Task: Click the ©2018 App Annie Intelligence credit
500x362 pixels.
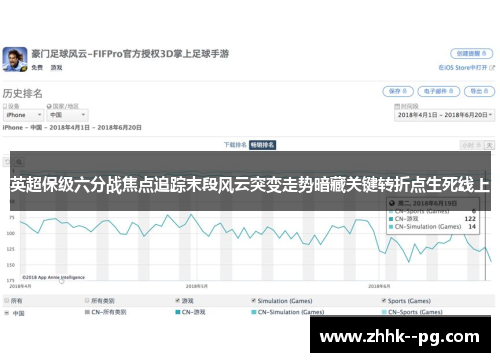Action: tap(53, 277)
